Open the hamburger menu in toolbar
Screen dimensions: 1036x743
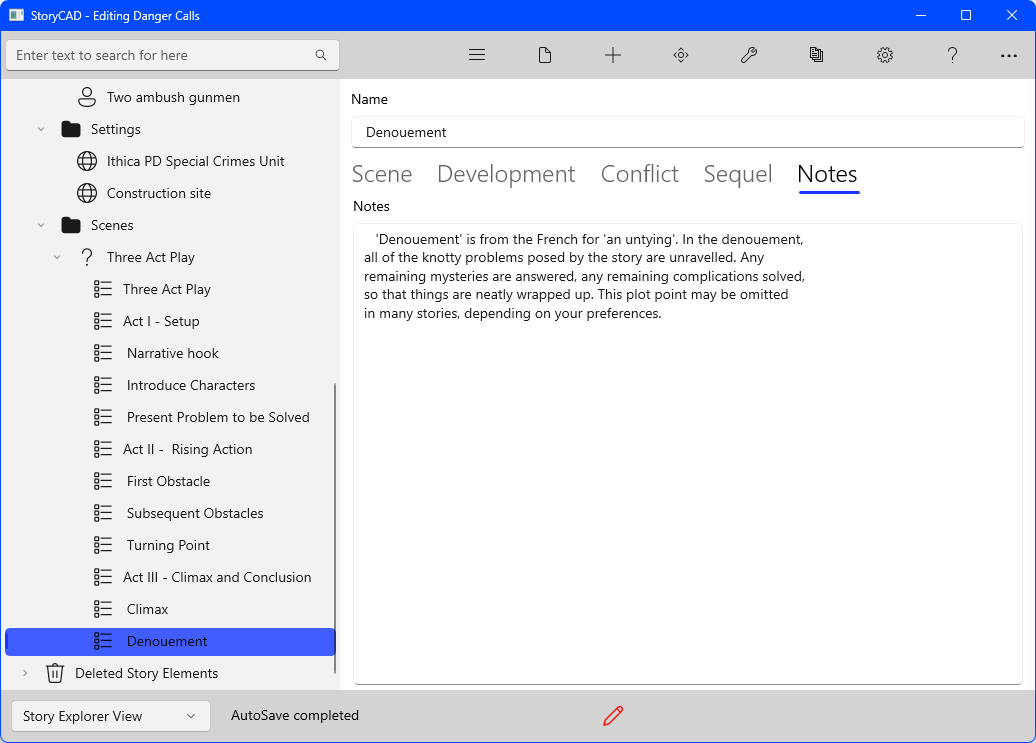tap(477, 55)
